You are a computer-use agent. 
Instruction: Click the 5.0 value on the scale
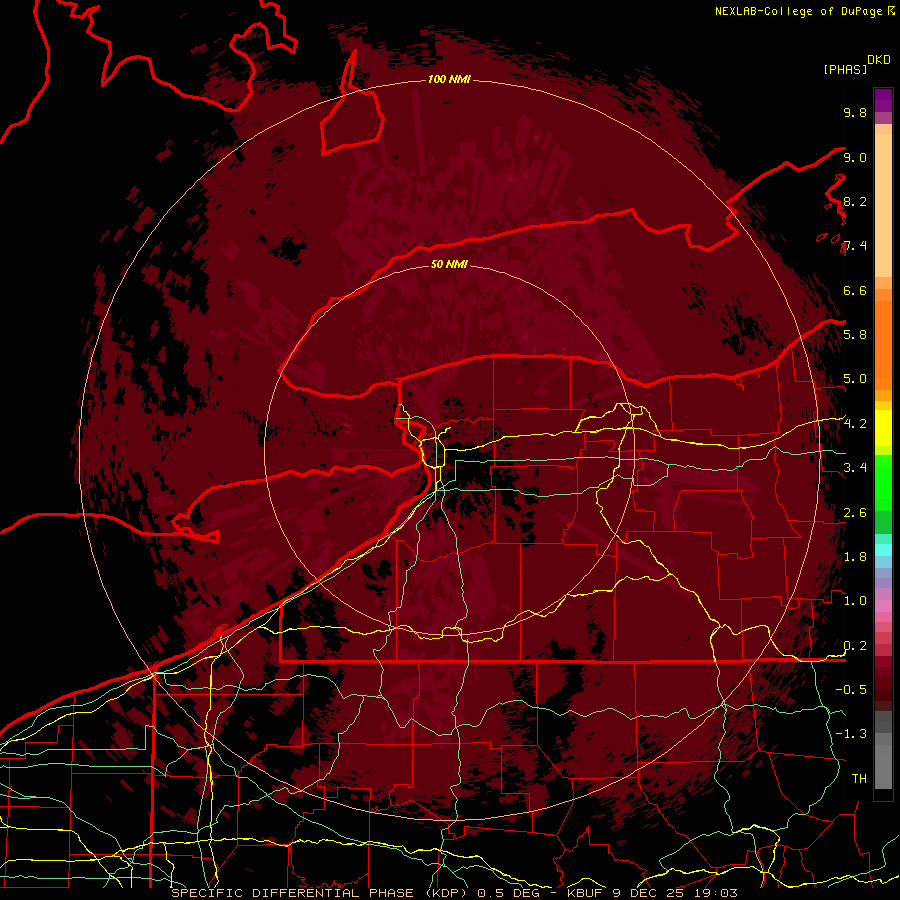coord(855,379)
